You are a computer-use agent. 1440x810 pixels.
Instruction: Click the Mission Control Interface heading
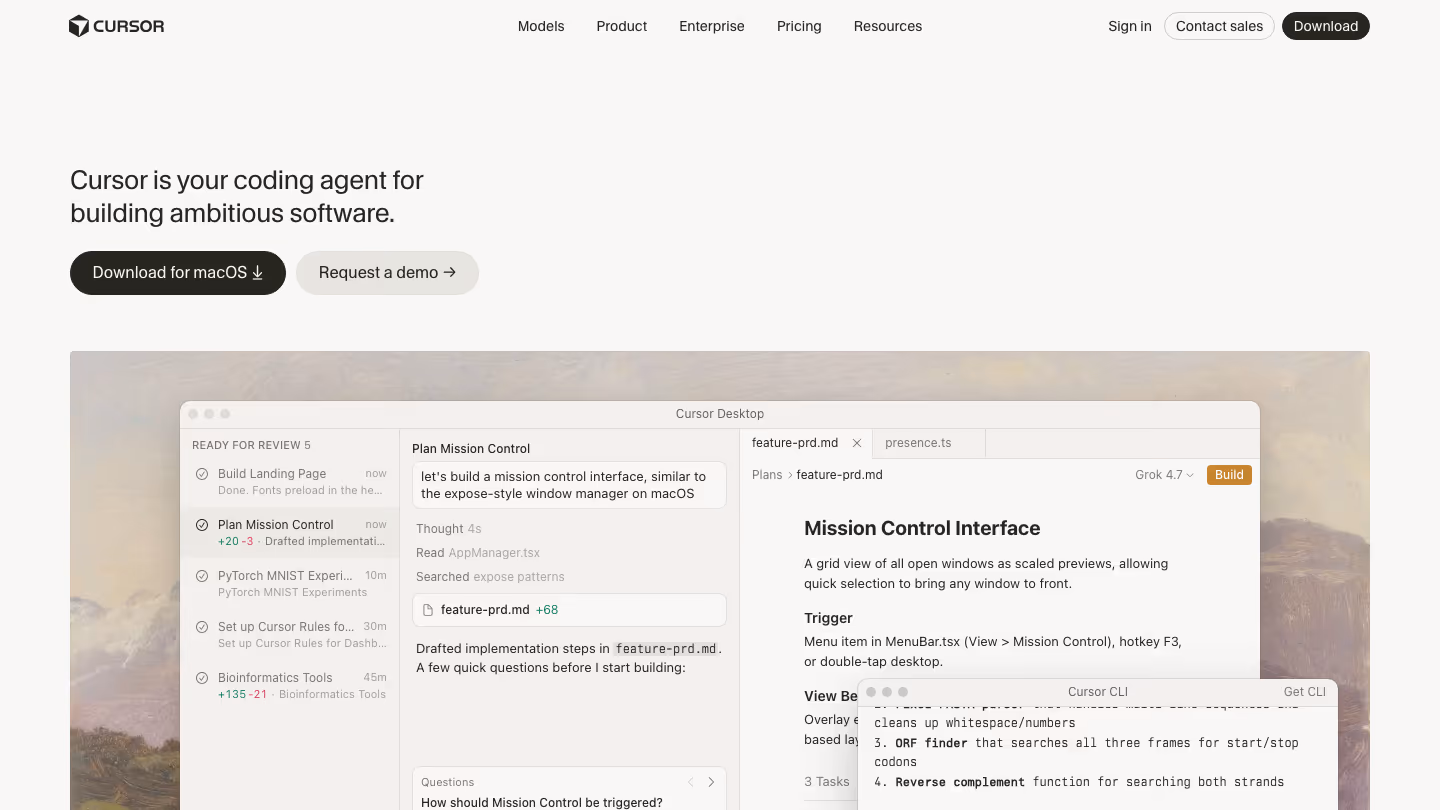(922, 528)
